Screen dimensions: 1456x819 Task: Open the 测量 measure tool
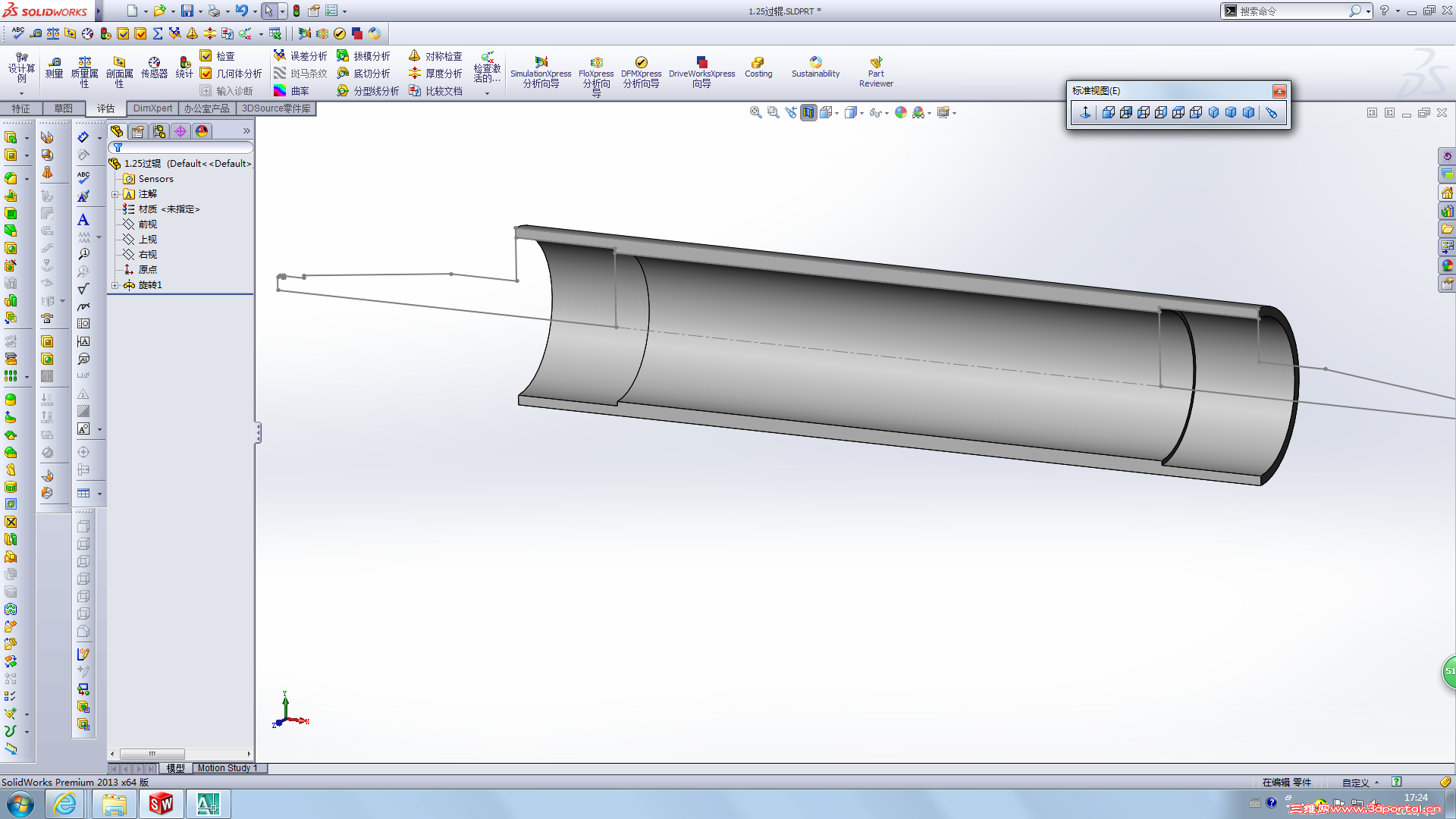click(x=54, y=67)
